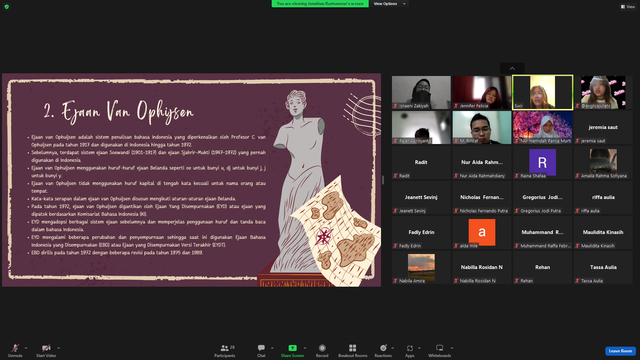Select aida mile's orange avatar tile
The width and height of the screenshot is (640, 360).
[x=482, y=232]
